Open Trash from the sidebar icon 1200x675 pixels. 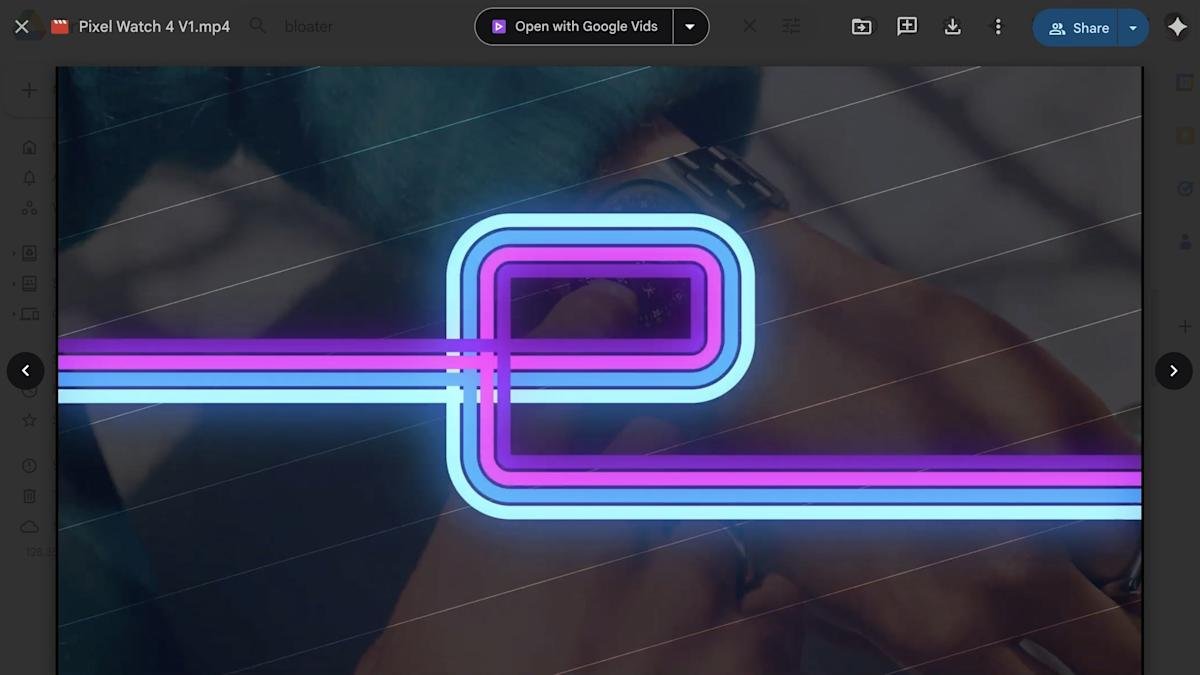(x=29, y=495)
